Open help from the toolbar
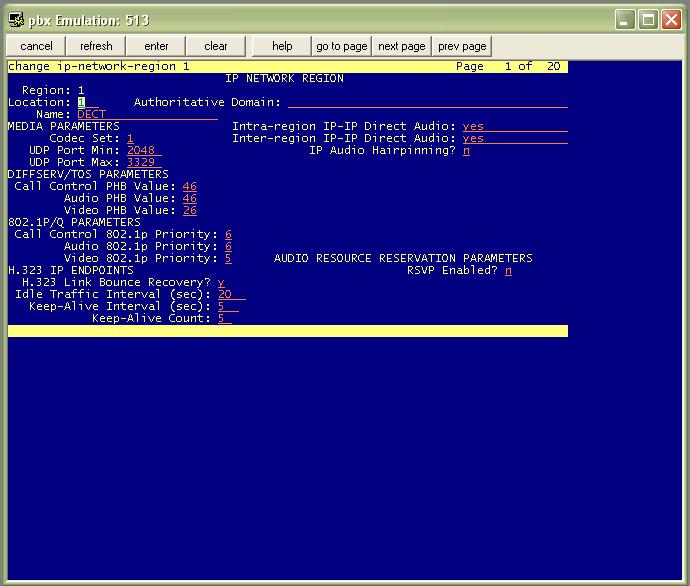 [282, 46]
